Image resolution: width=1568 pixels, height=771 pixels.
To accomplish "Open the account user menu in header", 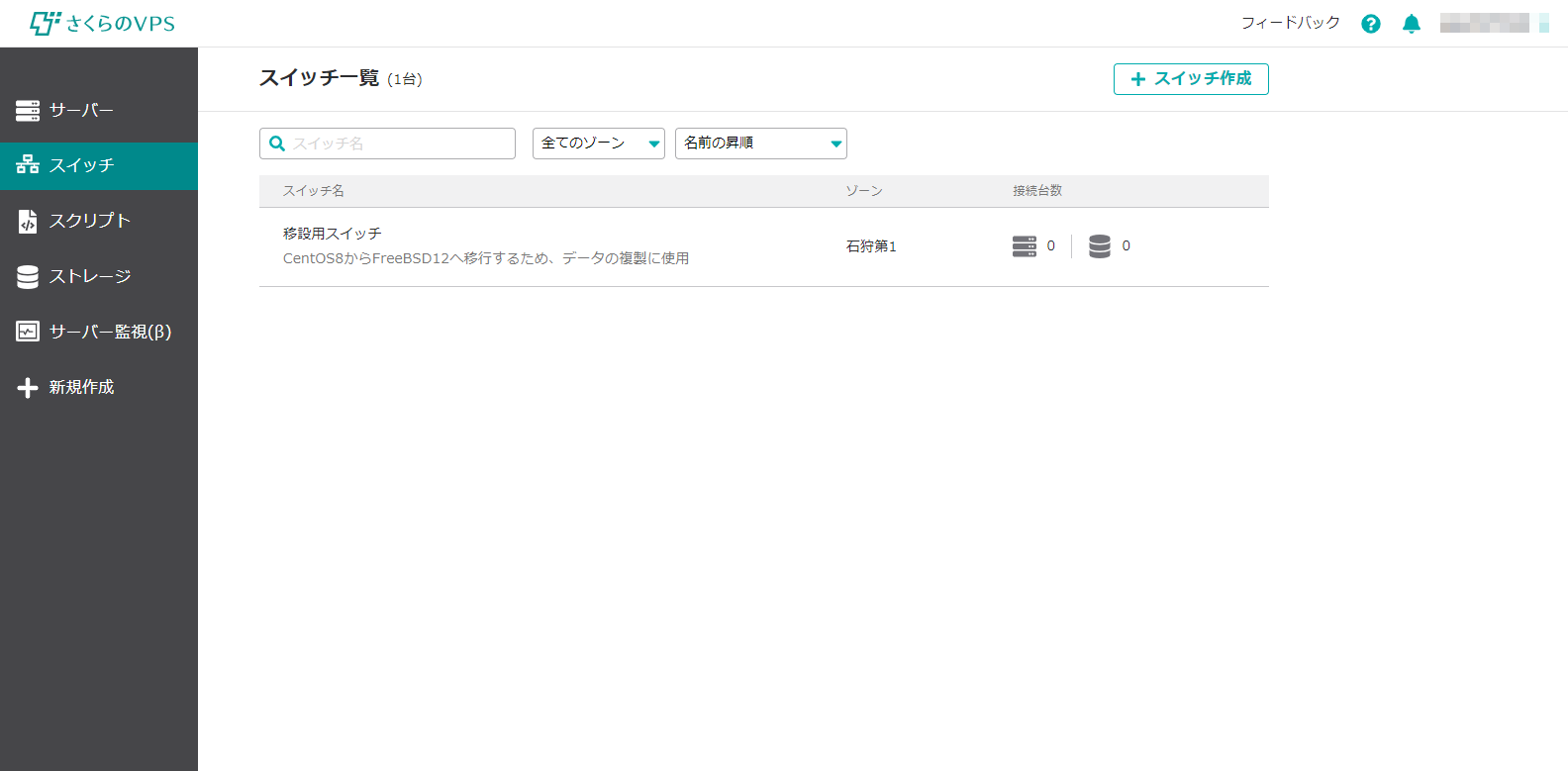I will click(x=1493, y=24).
